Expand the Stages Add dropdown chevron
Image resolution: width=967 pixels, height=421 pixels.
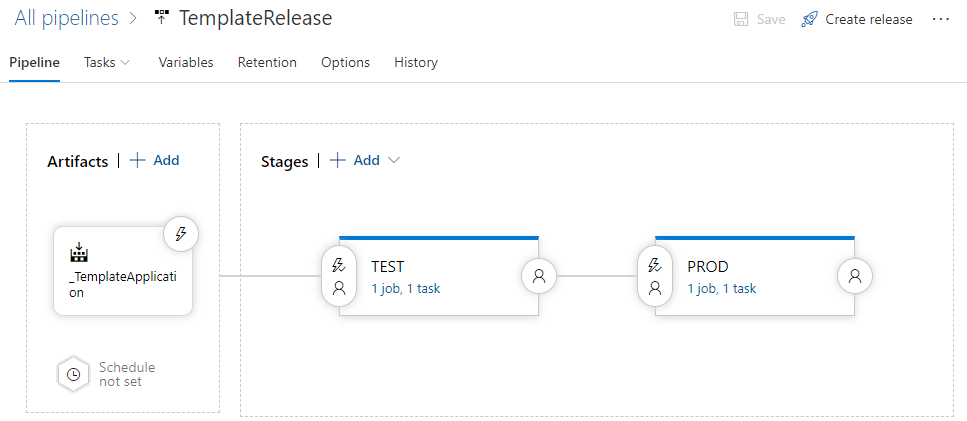393,160
